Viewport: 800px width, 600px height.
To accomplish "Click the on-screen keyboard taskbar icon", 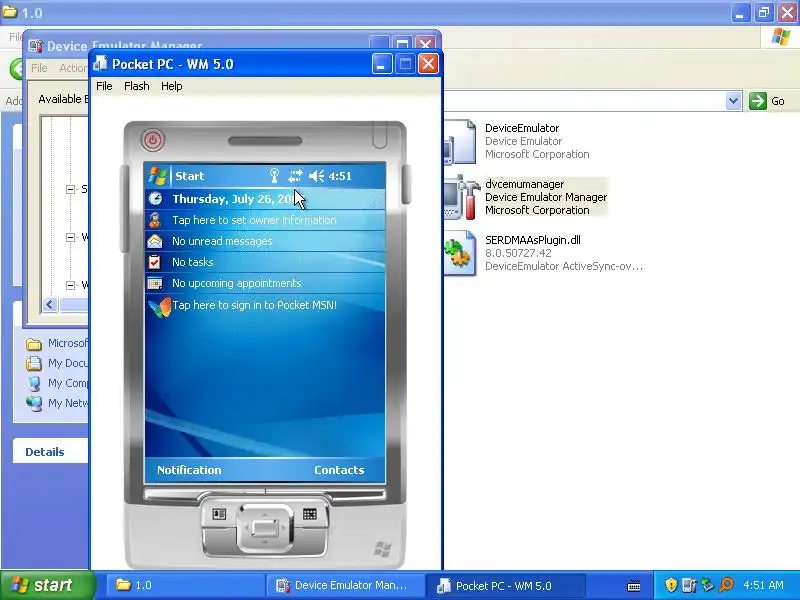I will [x=634, y=585].
